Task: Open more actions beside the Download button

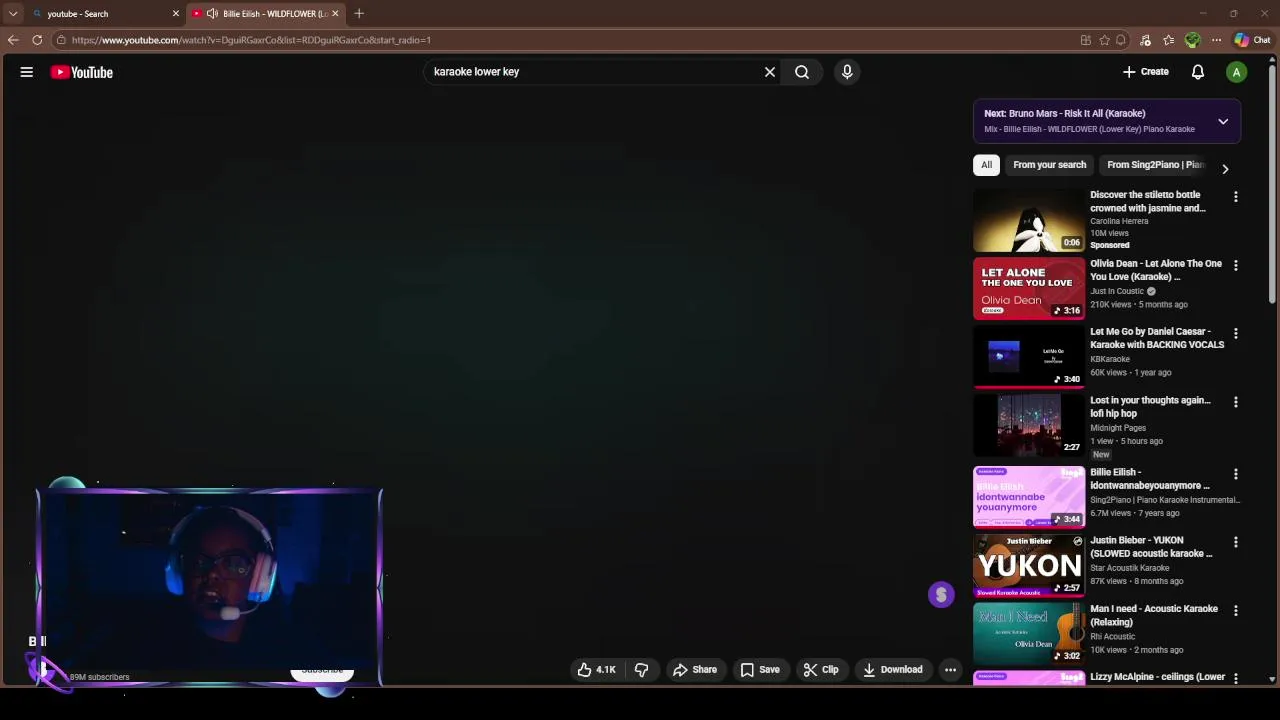Action: (x=951, y=670)
